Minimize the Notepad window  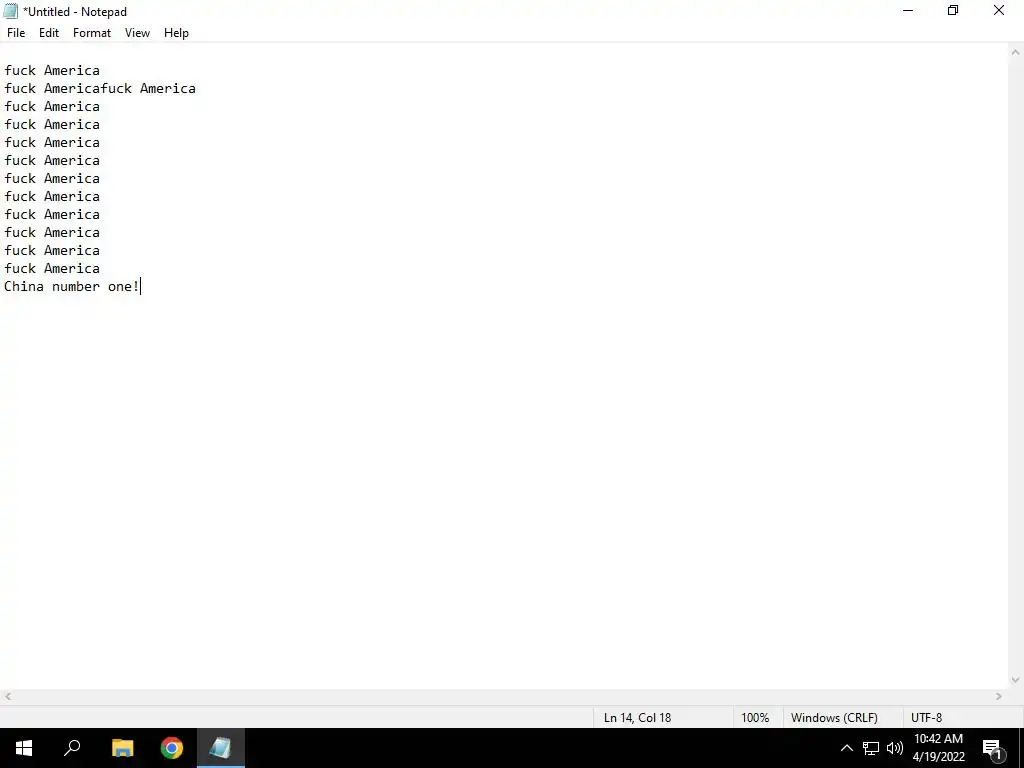click(x=908, y=10)
